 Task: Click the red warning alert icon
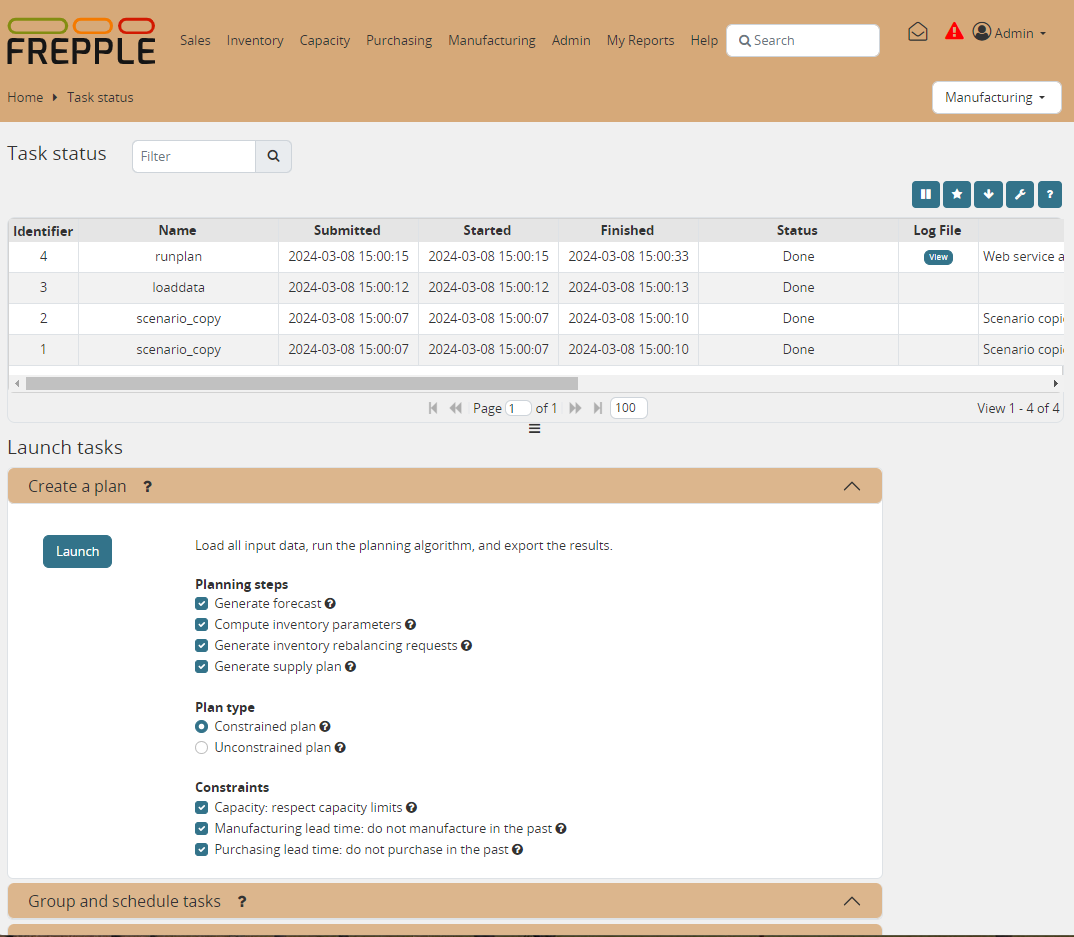954,32
